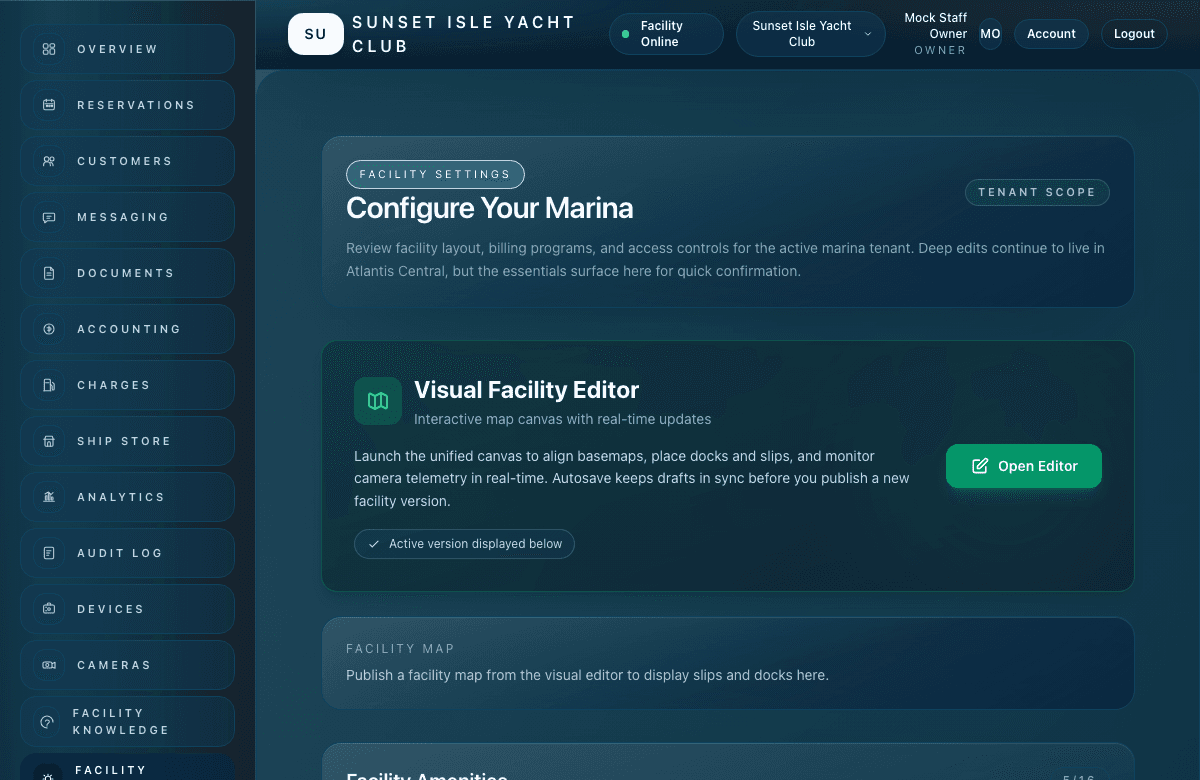
Task: Click the Devices icon in sidebar
Action: (49, 609)
